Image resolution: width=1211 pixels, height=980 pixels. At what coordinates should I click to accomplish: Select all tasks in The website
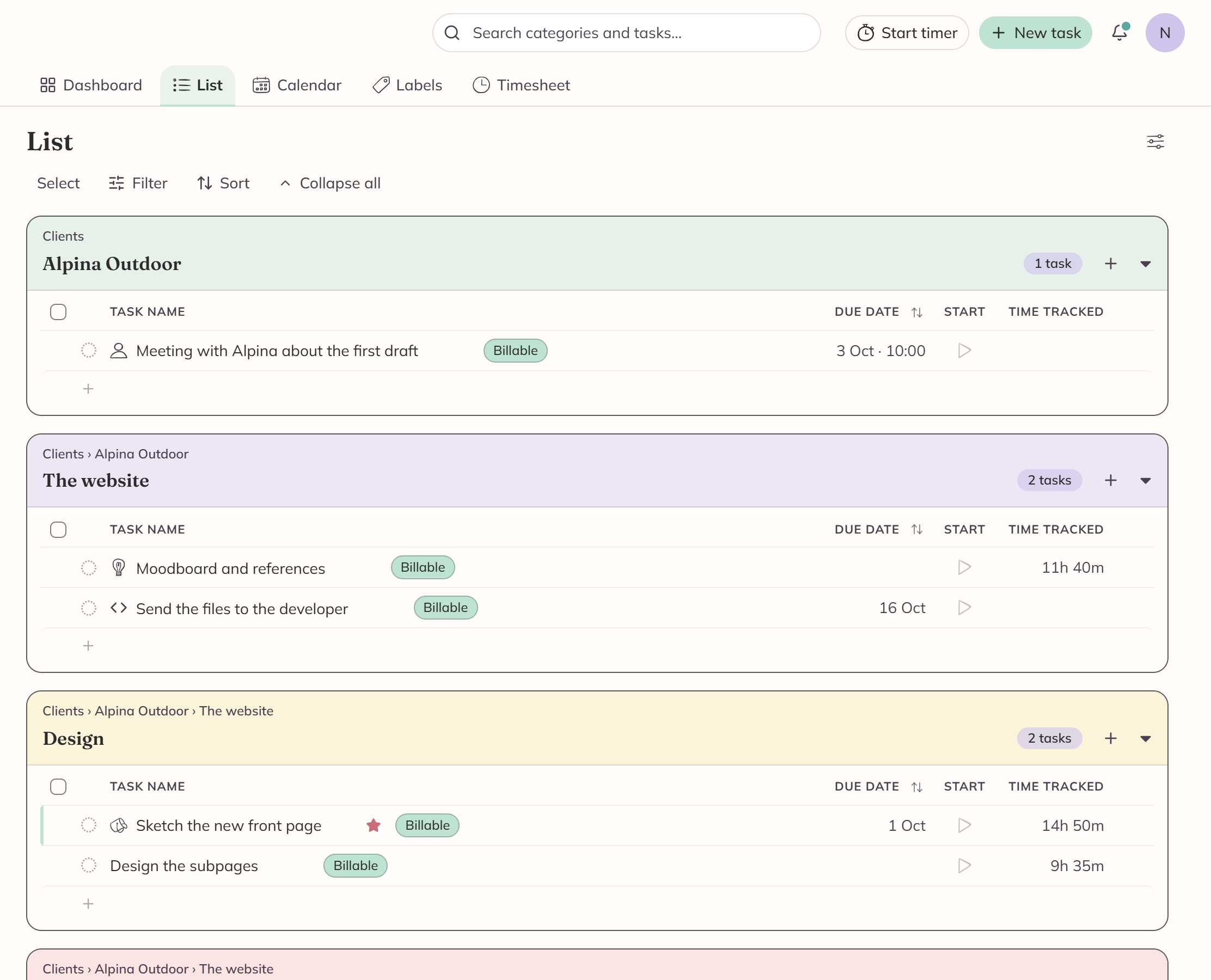pyautogui.click(x=58, y=530)
